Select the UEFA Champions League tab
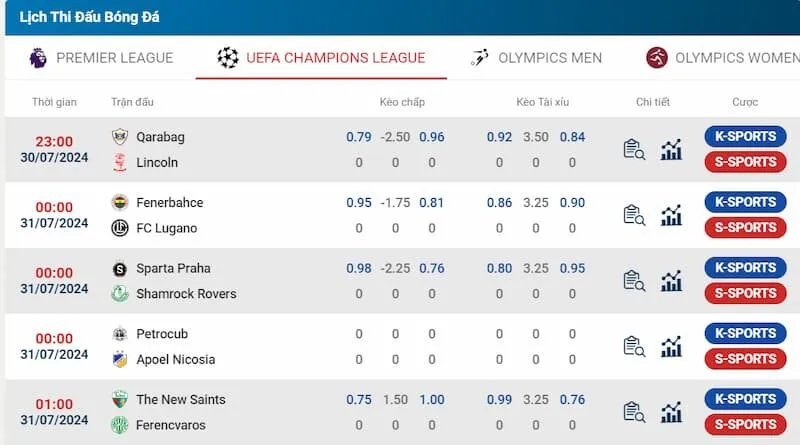The width and height of the screenshot is (800, 445). pos(321,58)
